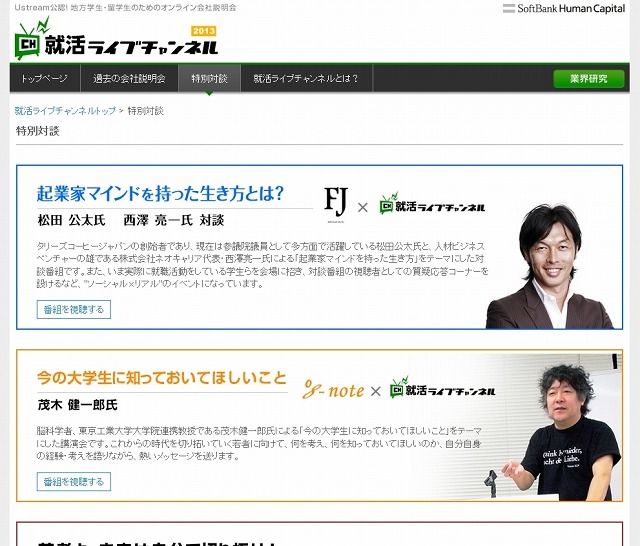The height and width of the screenshot is (546, 640).
Task: Click the 就活ライブチャンネル site logo
Action: pos(116,38)
